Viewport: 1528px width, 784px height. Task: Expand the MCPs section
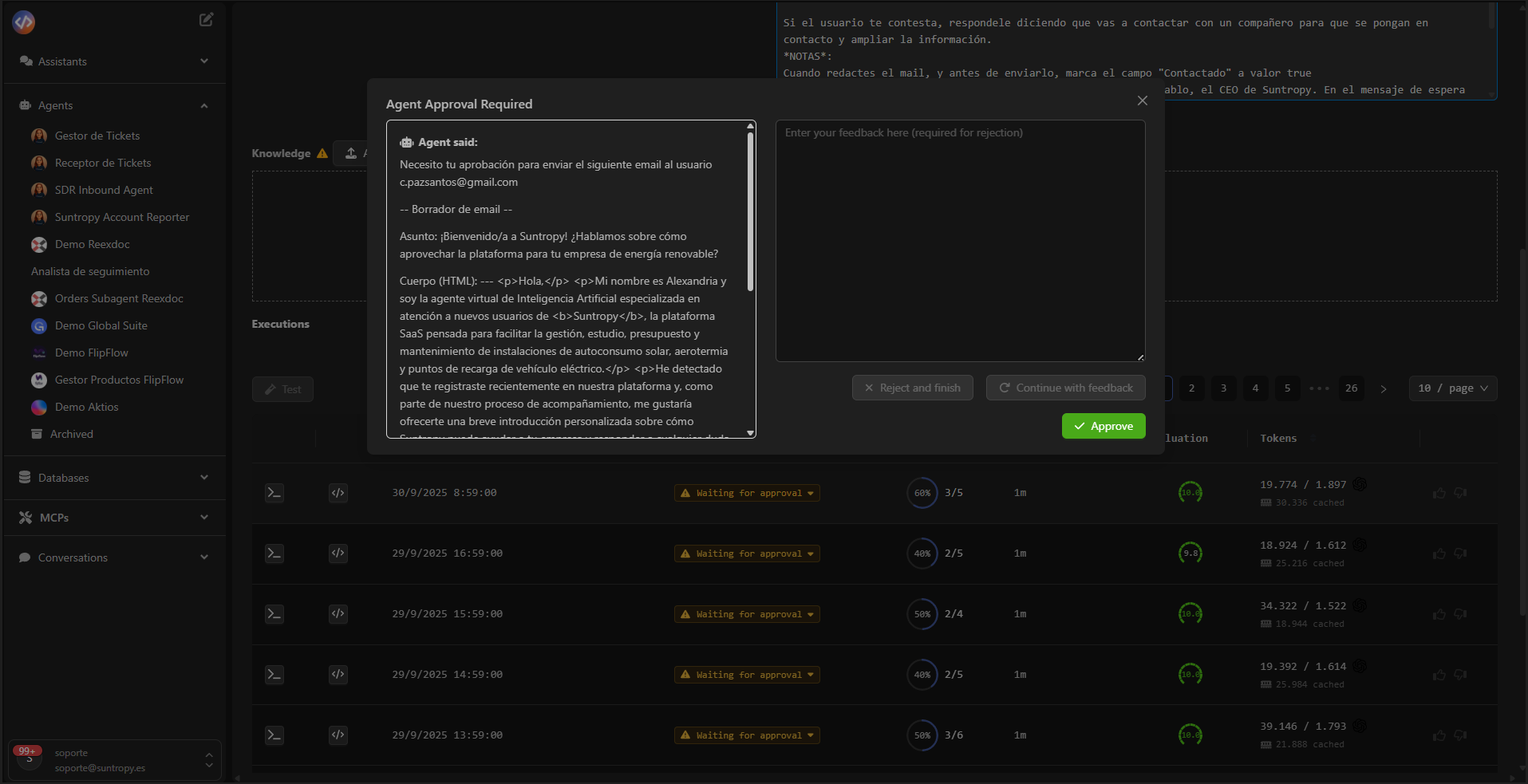coord(114,518)
